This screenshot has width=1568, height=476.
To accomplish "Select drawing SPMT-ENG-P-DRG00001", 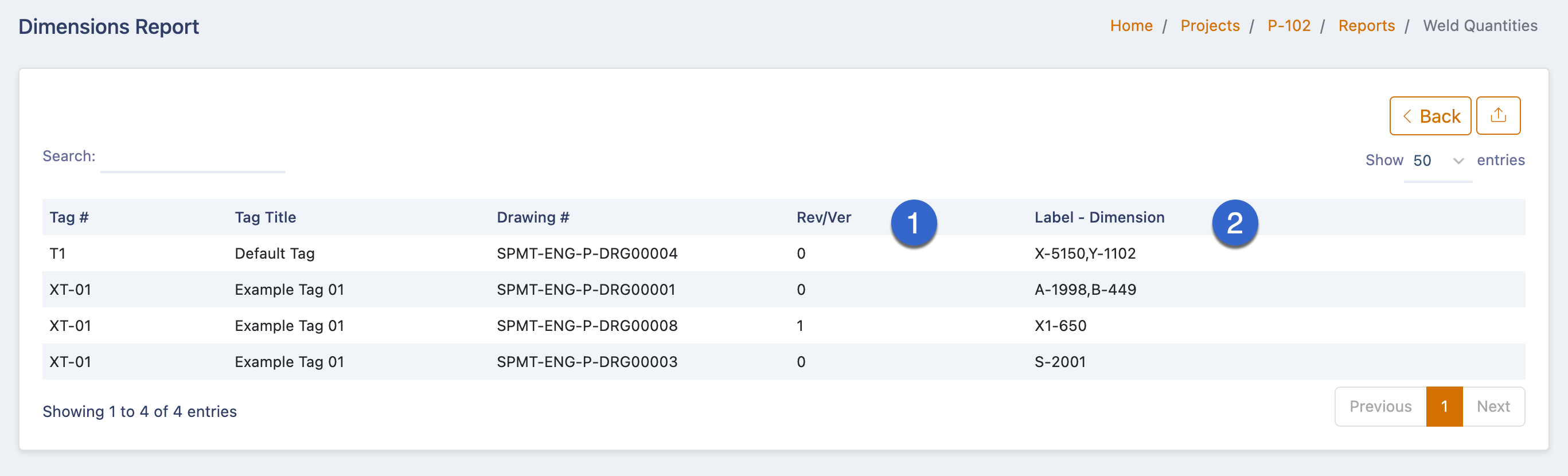I will [x=586, y=290].
